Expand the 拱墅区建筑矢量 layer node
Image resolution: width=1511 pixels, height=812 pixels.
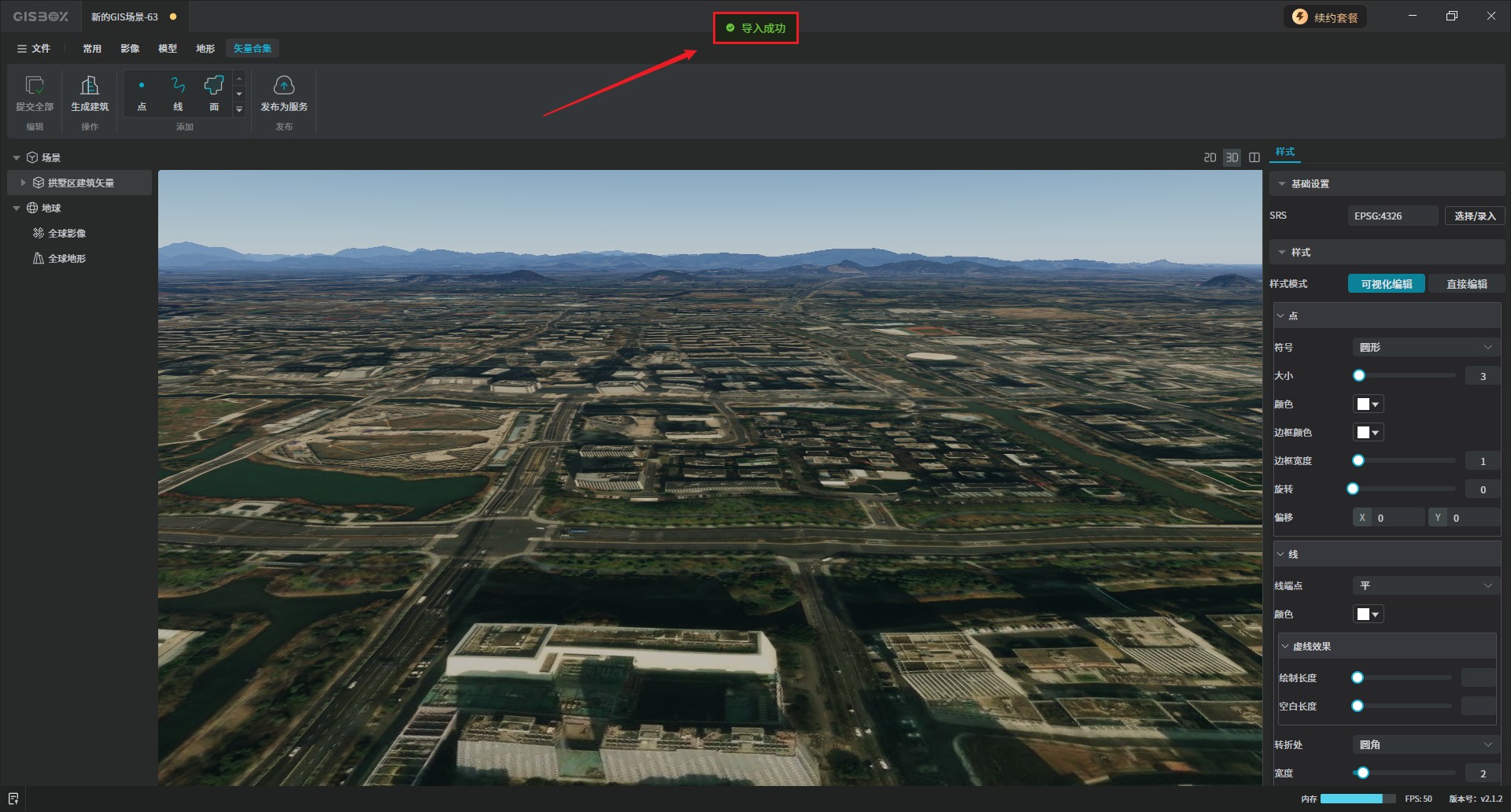click(x=23, y=183)
